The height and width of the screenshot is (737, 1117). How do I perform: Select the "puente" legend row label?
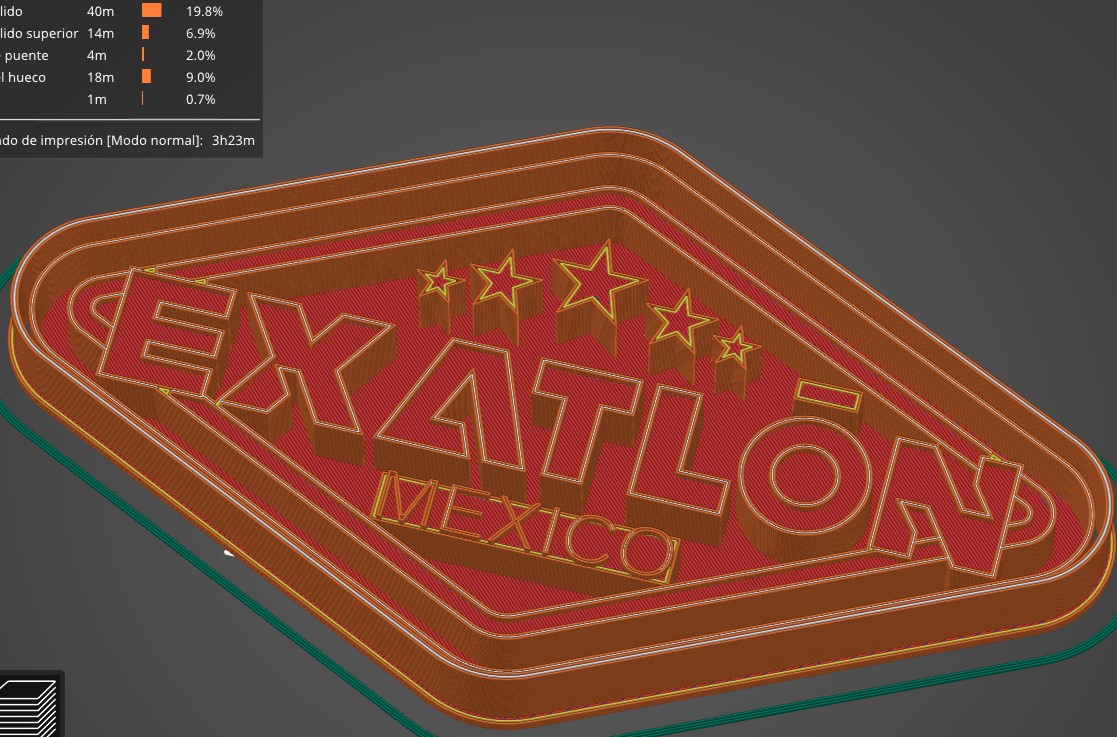point(25,56)
